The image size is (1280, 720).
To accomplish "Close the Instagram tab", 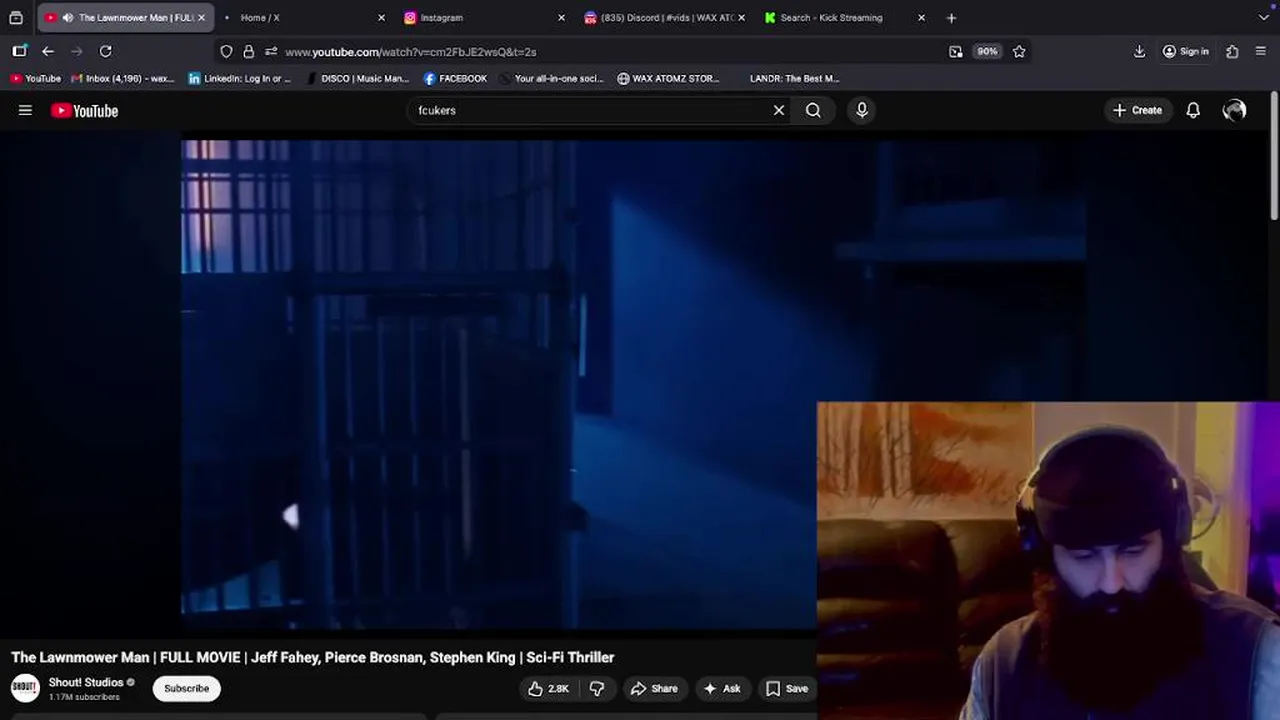I will pyautogui.click(x=561, y=18).
